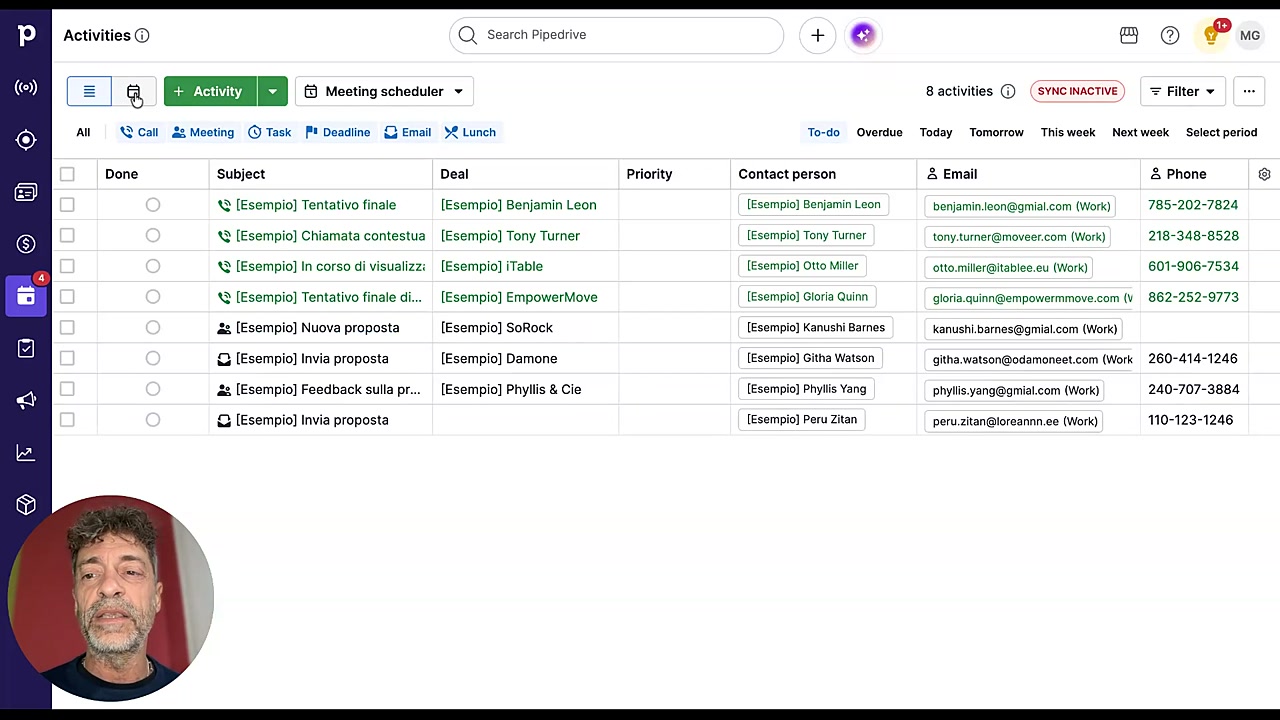
Task: Sort by Subject column header
Action: 241,174
